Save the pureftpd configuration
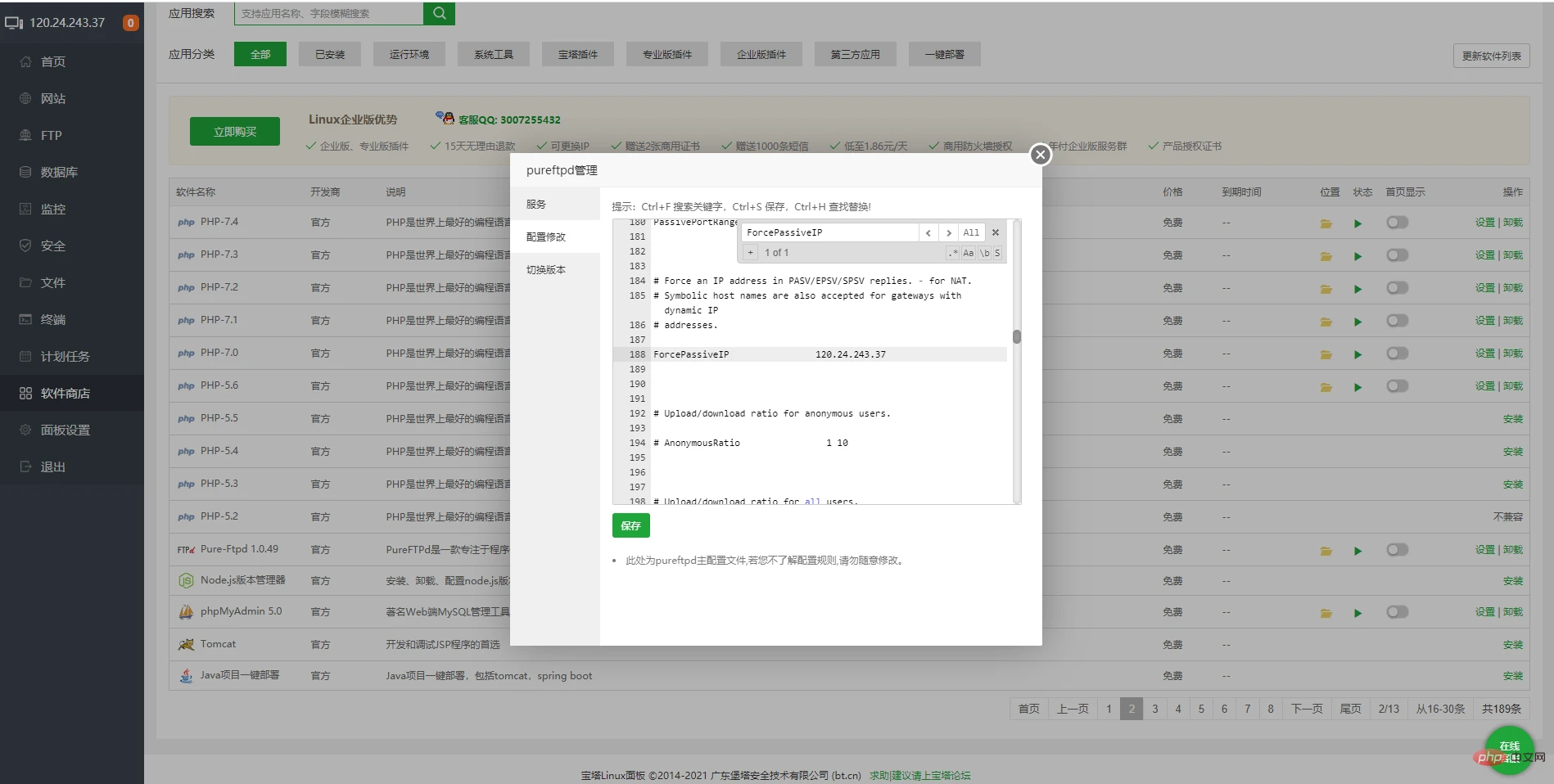Viewport: 1554px width, 784px height. click(630, 525)
